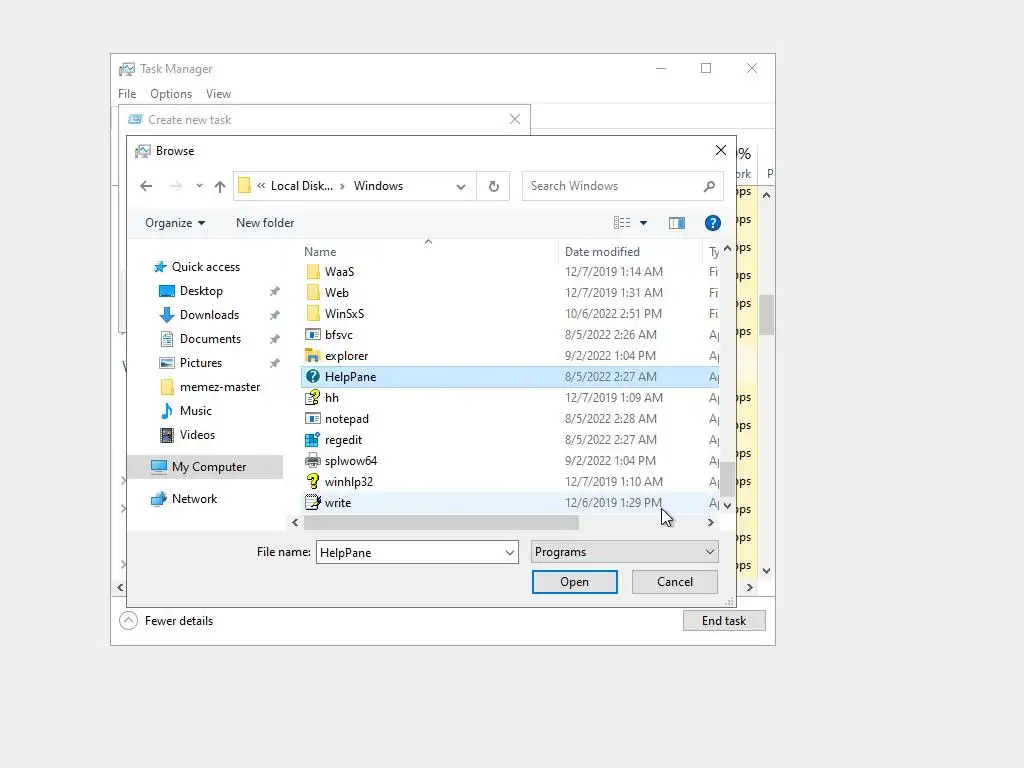
Task: Click the pin icon beside Desktop
Action: 275,291
